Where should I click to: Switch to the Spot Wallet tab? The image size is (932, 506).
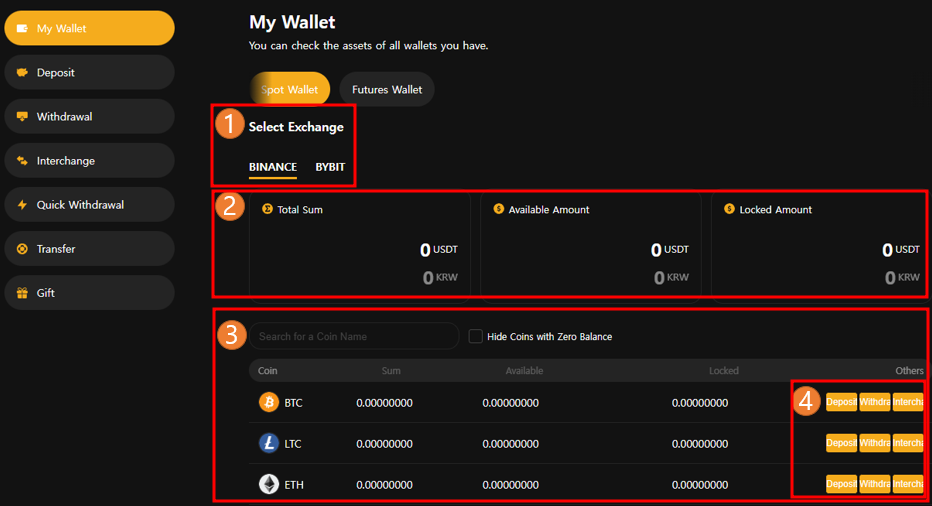[289, 89]
